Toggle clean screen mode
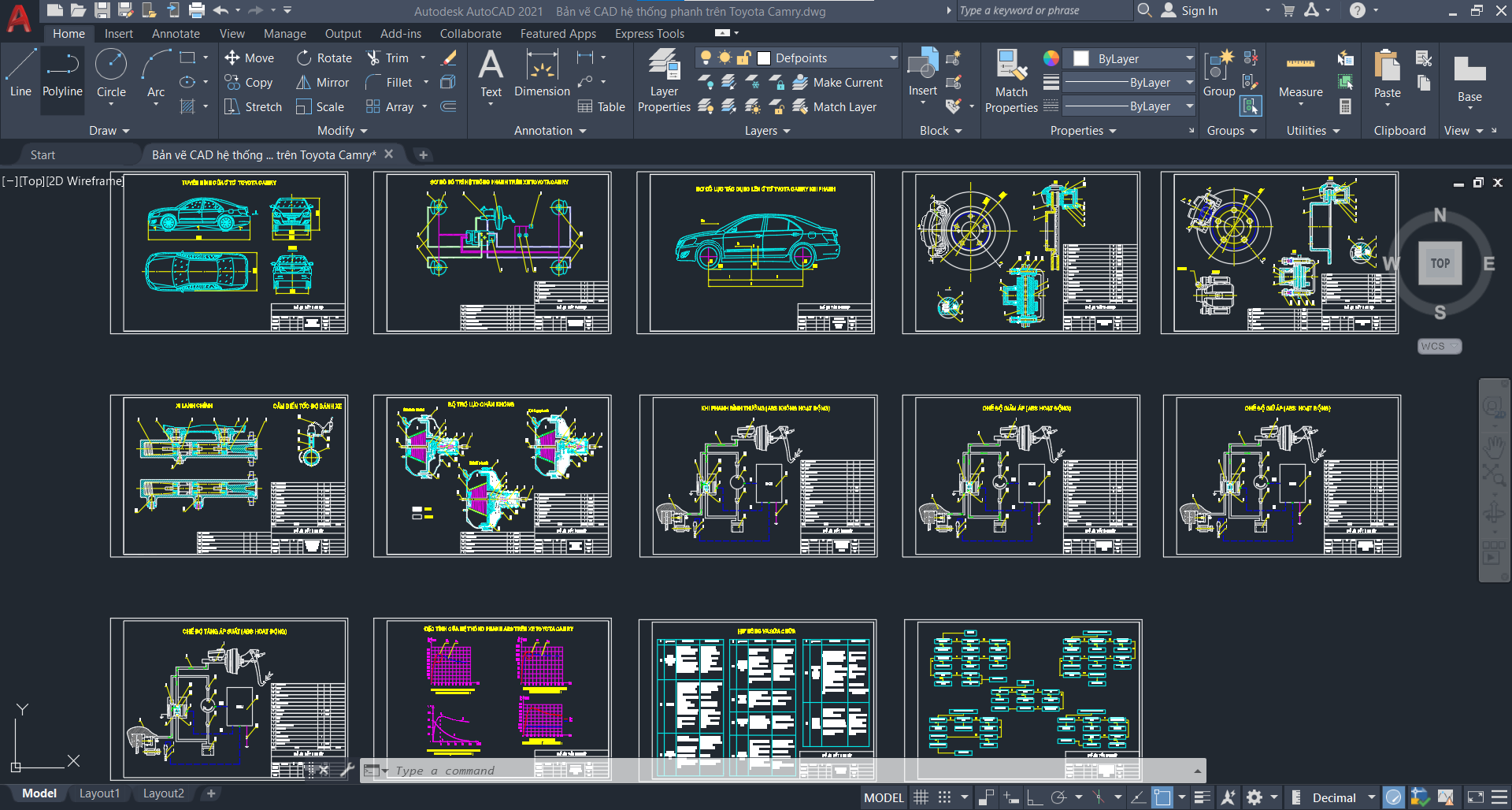Image resolution: width=1512 pixels, height=810 pixels. (x=1476, y=797)
